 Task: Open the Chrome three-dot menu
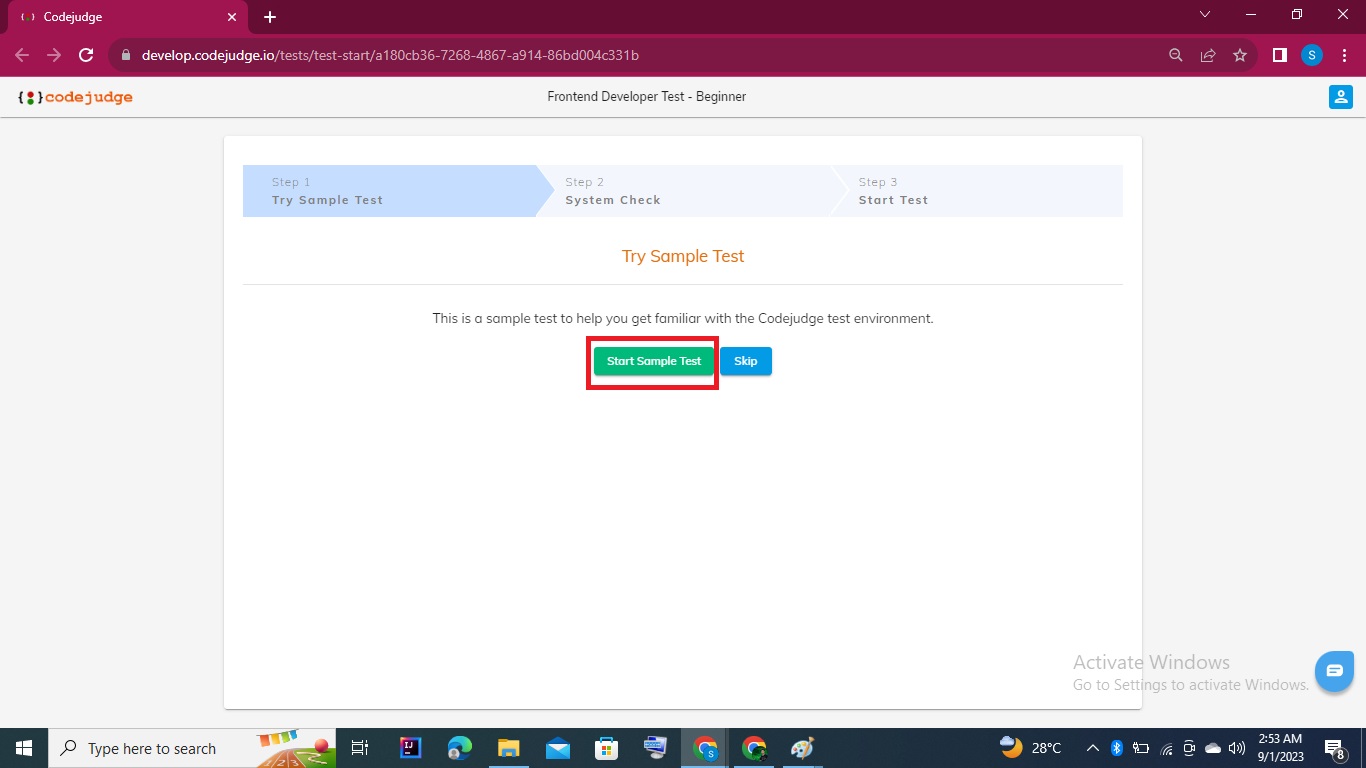point(1344,55)
